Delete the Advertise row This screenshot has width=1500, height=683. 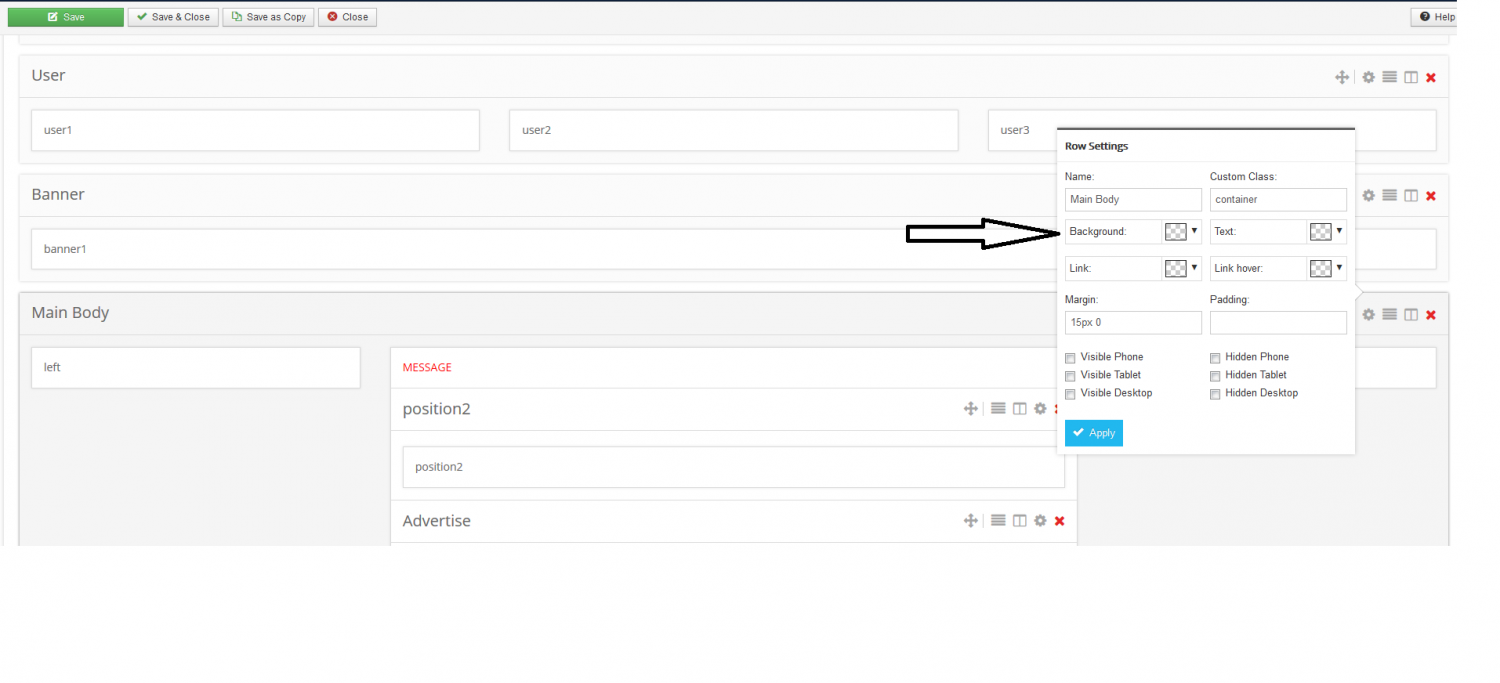coord(1059,521)
